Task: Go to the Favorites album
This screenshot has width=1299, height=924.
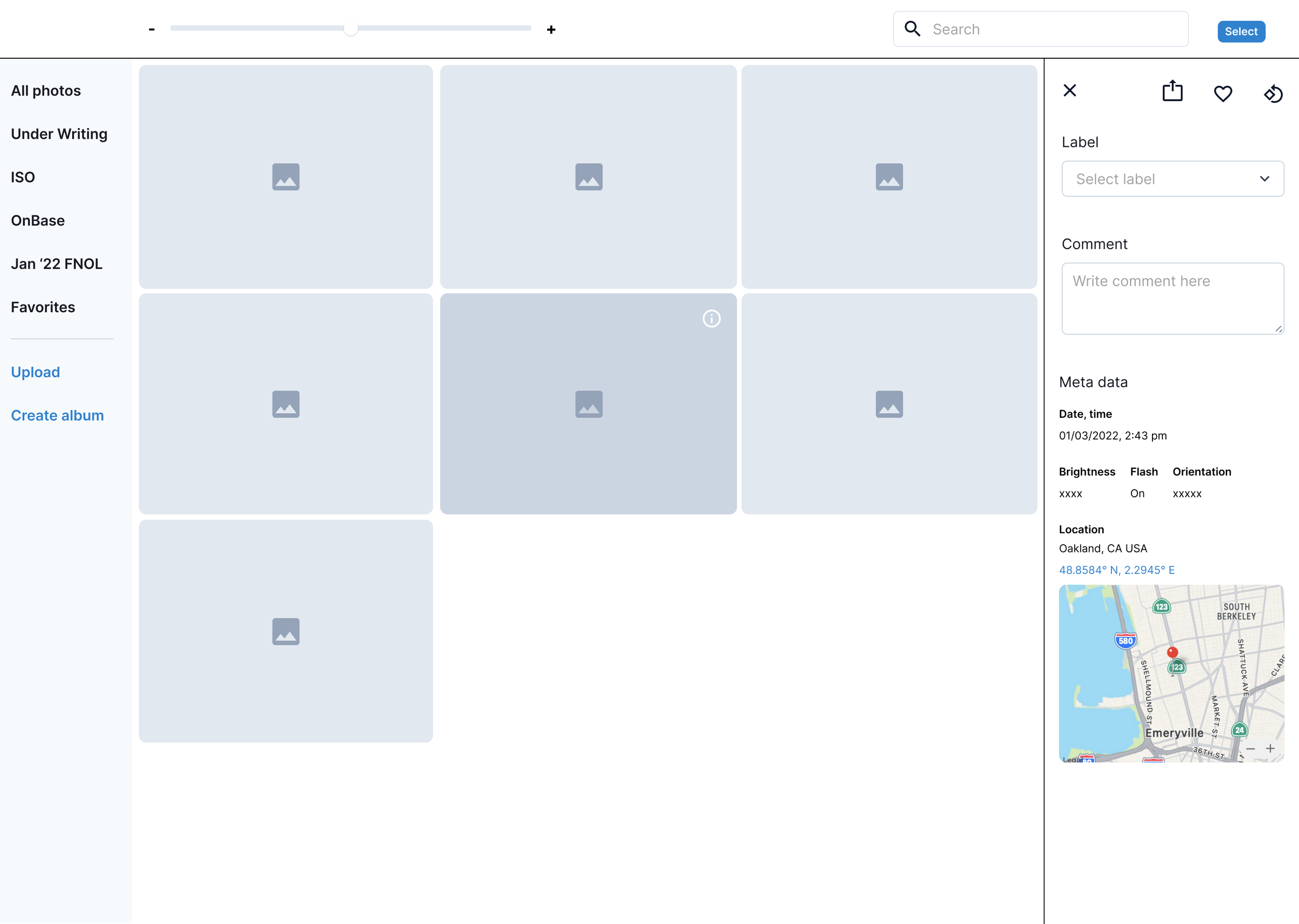Action: coord(43,307)
